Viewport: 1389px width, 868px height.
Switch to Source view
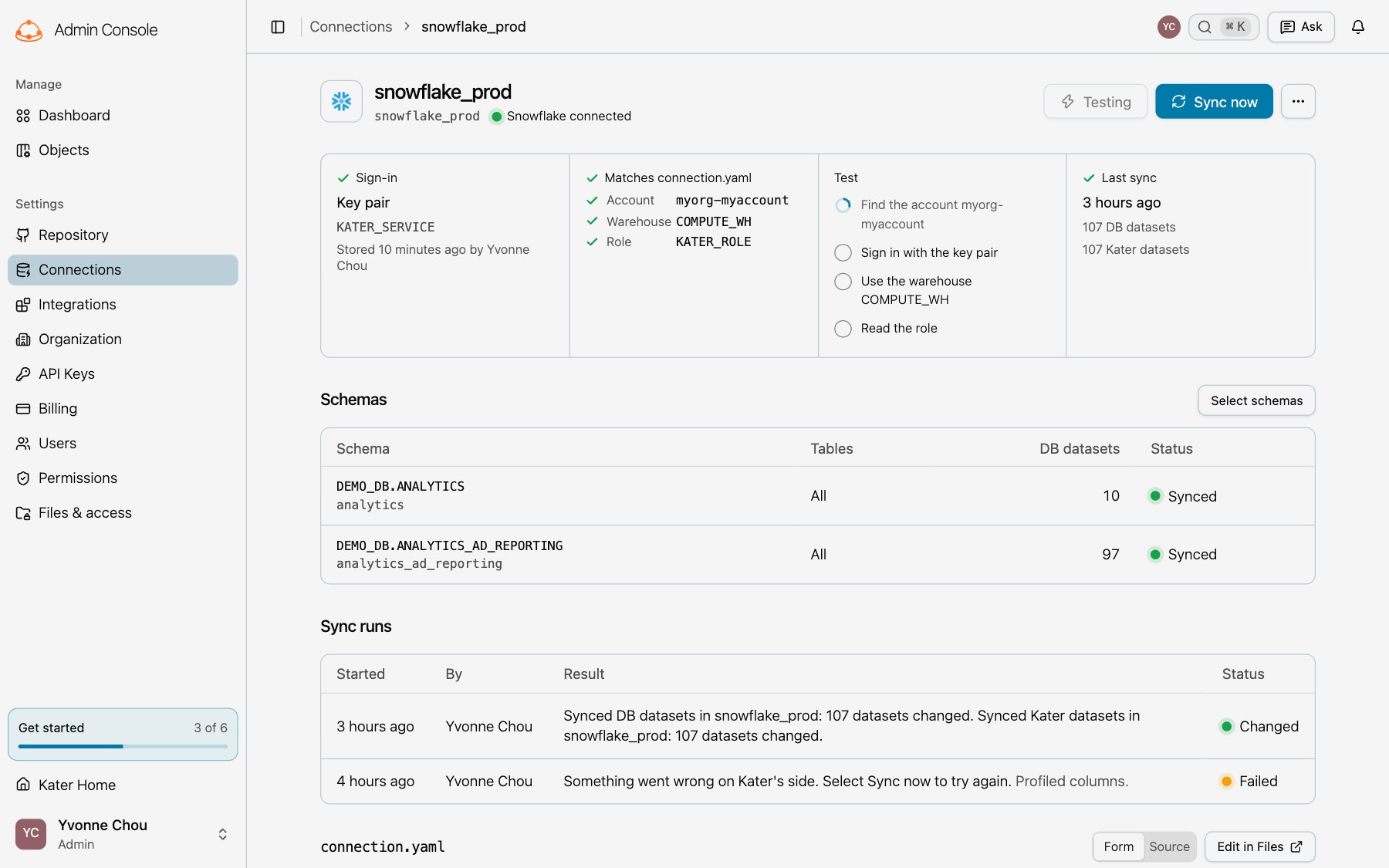[x=1169, y=846]
